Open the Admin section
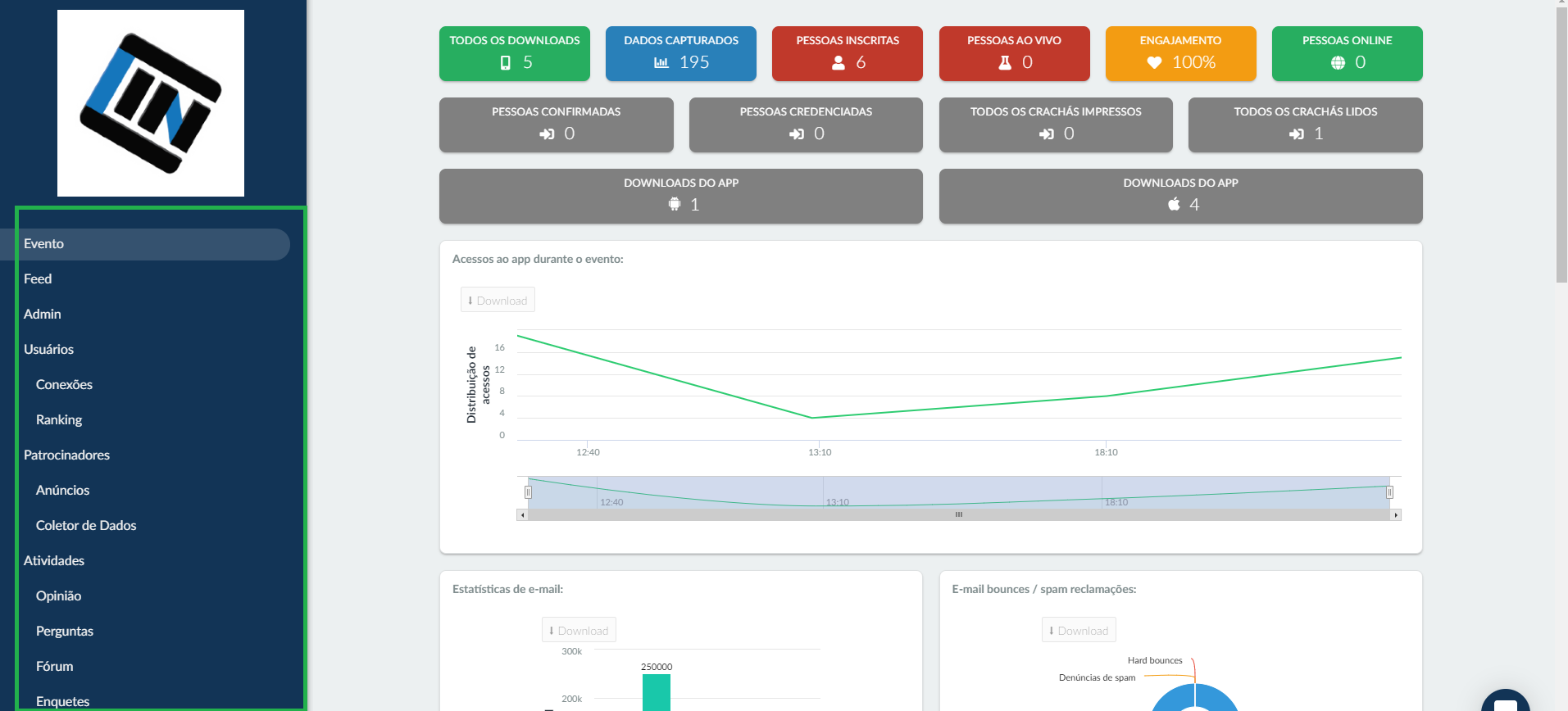The image size is (1568, 711). click(x=43, y=315)
